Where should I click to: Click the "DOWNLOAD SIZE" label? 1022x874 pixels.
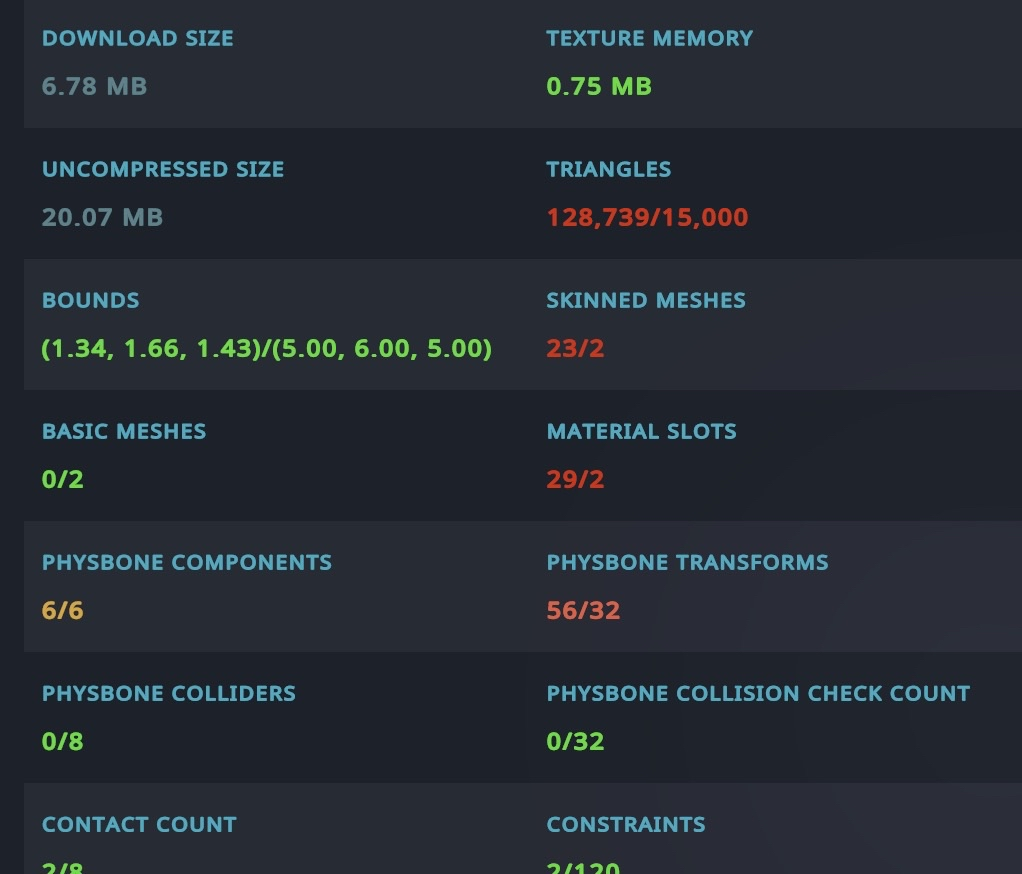(138, 38)
